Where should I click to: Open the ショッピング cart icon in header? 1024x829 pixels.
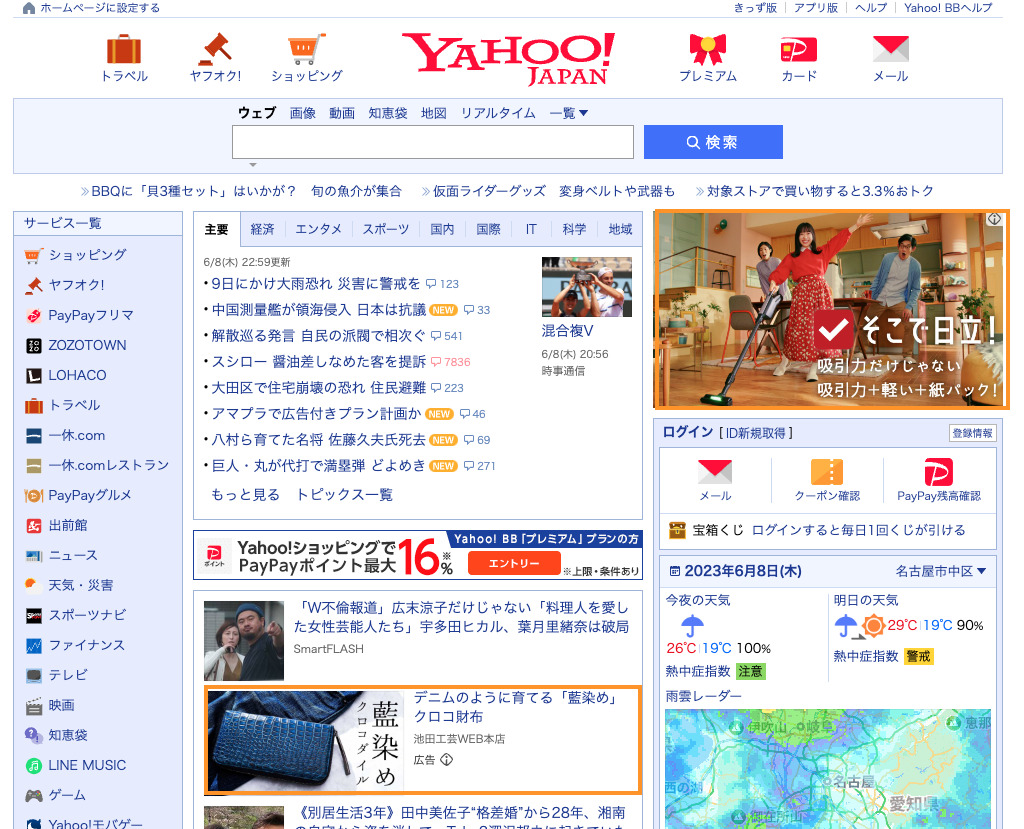click(307, 50)
